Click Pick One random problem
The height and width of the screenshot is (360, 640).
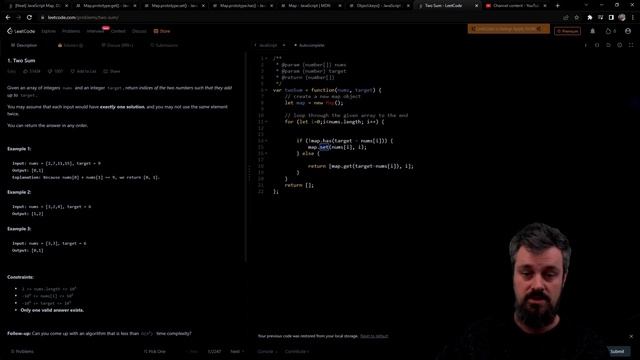(155, 351)
